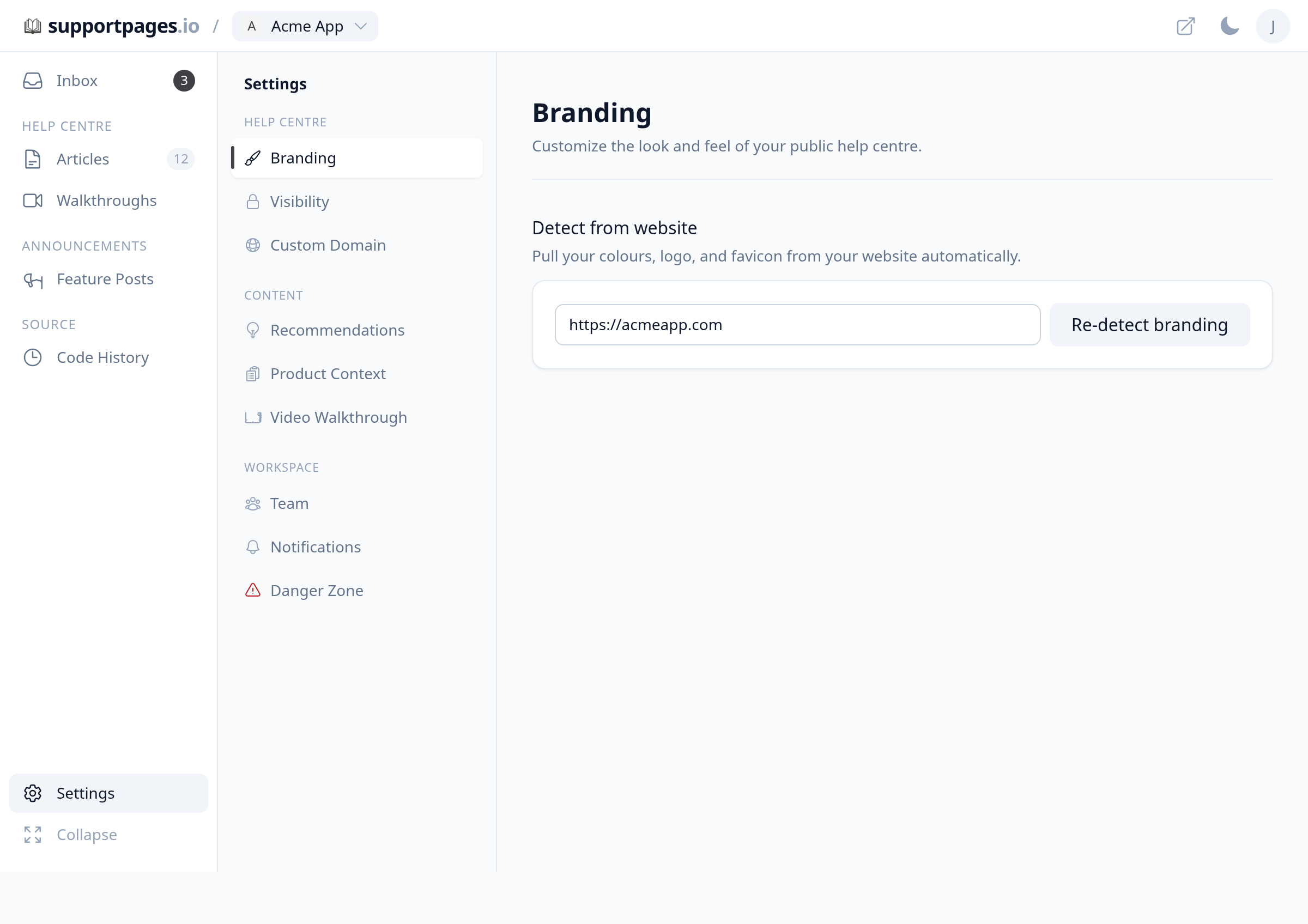Image resolution: width=1308 pixels, height=924 pixels.
Task: Open the external link icon in header
Action: (1185, 26)
